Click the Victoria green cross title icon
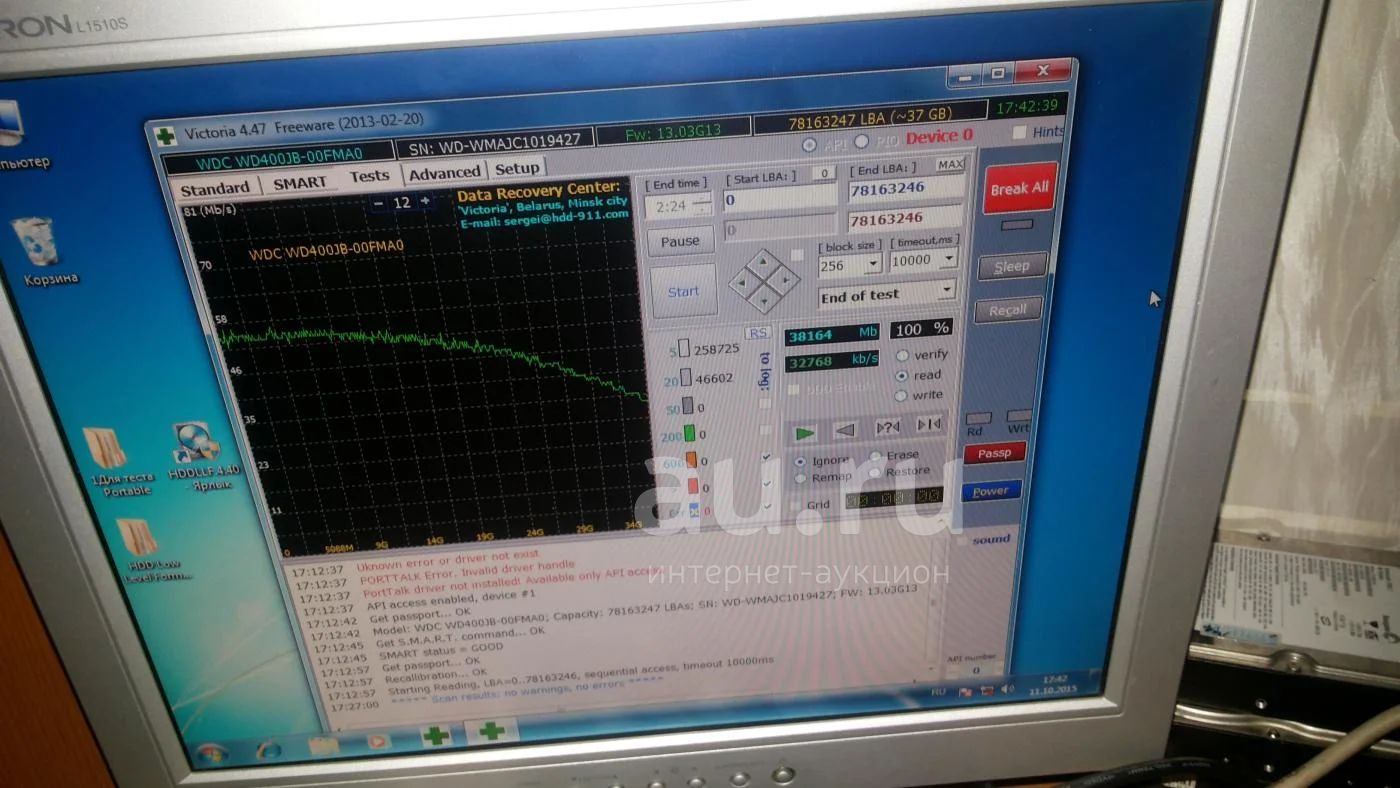The width and height of the screenshot is (1400, 788). point(165,137)
